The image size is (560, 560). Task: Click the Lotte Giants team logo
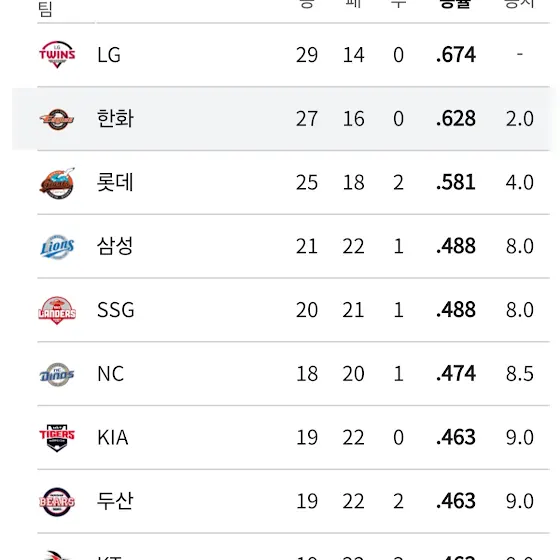tap(57, 183)
